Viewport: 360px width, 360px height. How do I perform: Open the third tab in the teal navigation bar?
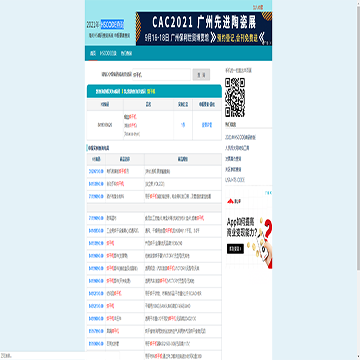126,53
